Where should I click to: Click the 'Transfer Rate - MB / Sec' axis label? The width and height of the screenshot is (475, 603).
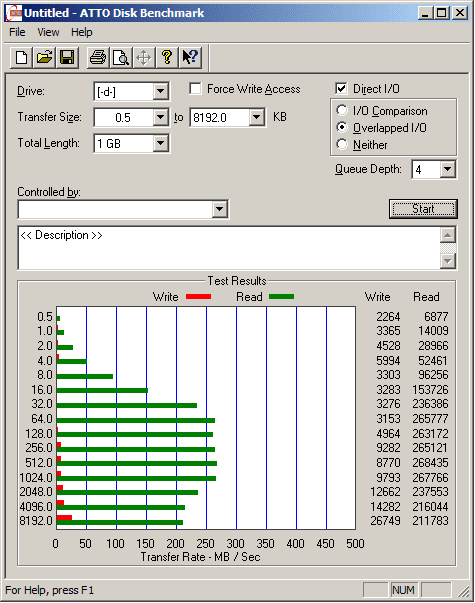200,557
